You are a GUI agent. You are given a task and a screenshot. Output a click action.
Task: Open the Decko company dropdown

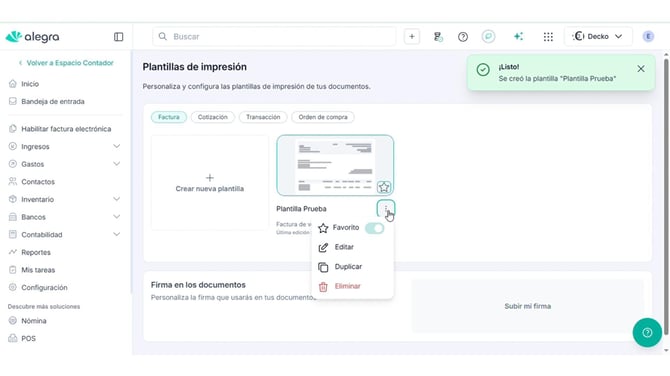597,37
